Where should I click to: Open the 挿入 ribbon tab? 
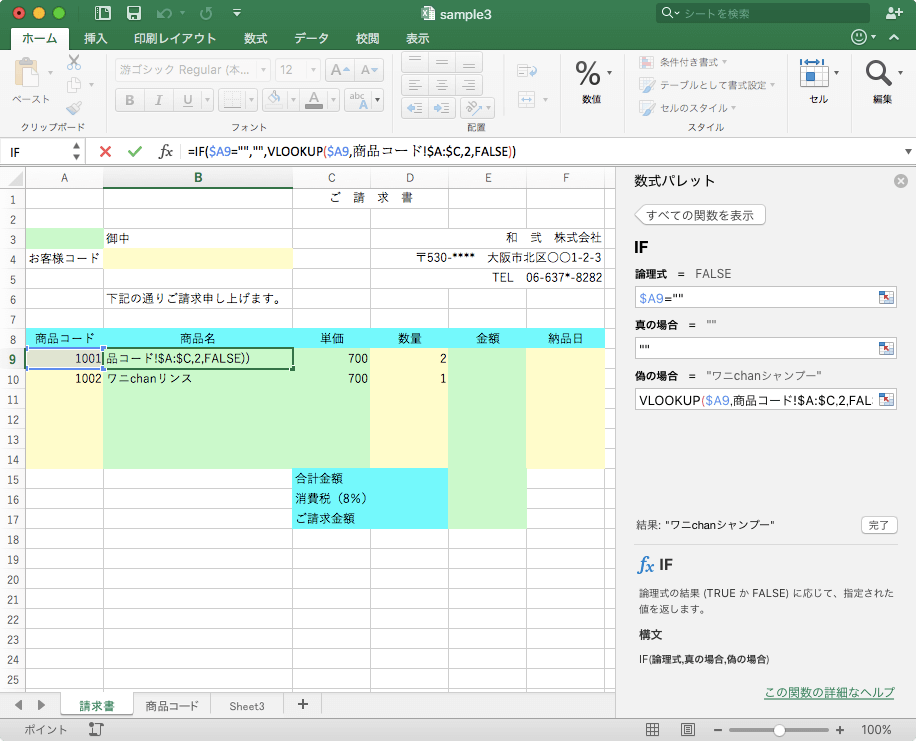pos(95,39)
